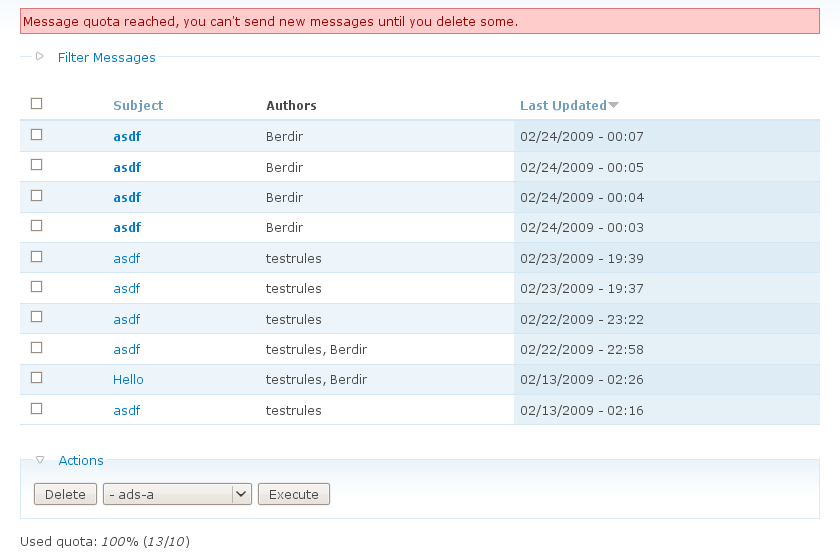Open the '- ads-a' actions dropdown
Screen dimensions: 840x554
(177, 494)
